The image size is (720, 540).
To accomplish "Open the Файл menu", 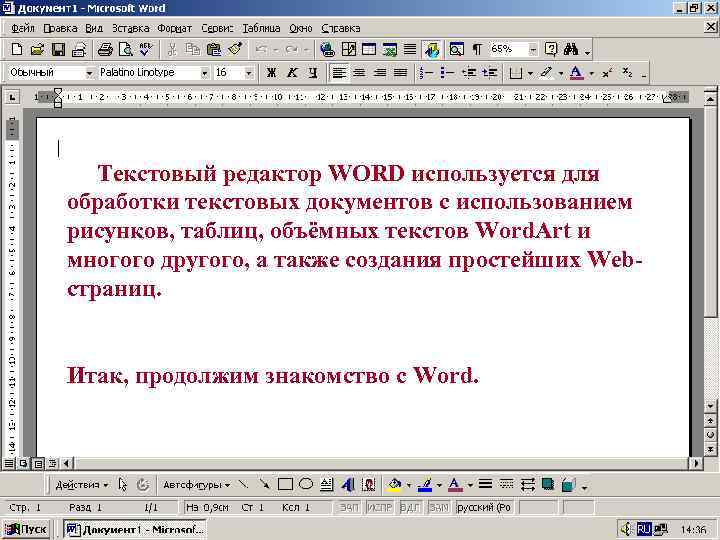I will point(22,28).
